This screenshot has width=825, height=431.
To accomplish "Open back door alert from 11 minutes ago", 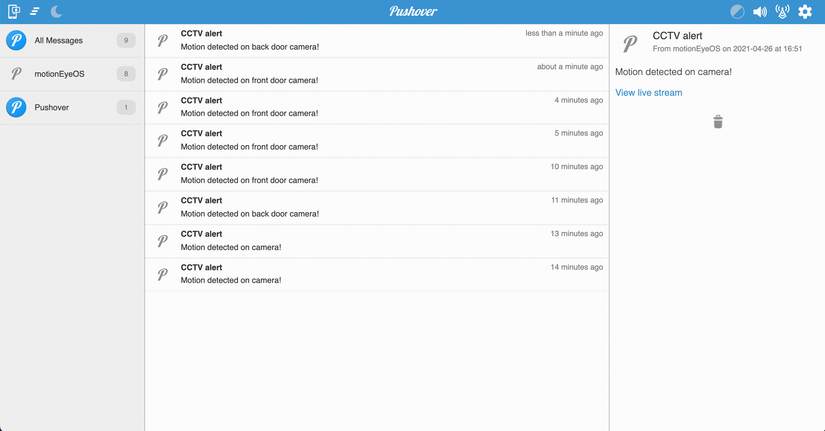I will point(377,207).
